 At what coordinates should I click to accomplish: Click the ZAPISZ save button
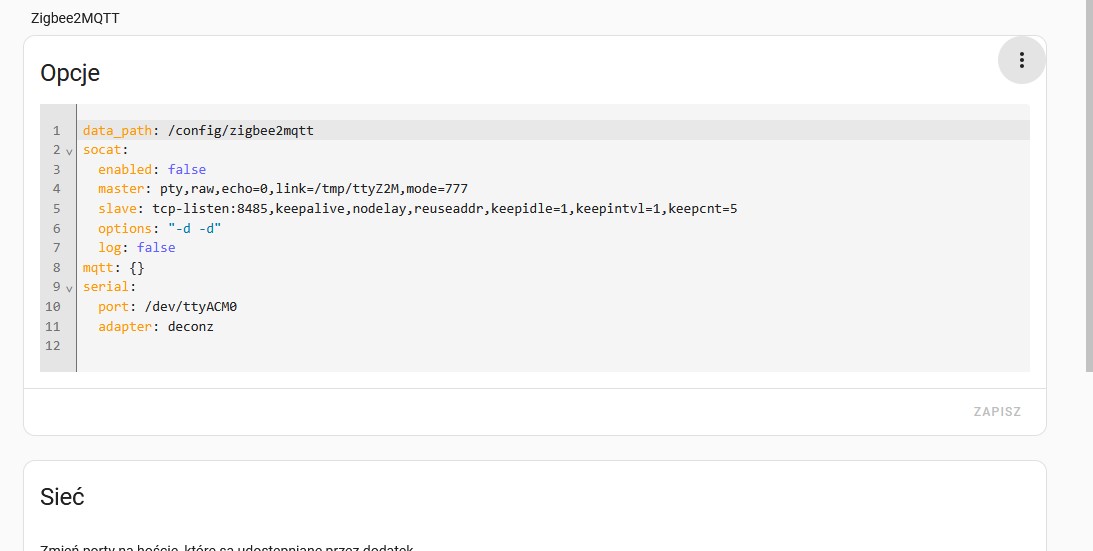pyautogui.click(x=997, y=412)
